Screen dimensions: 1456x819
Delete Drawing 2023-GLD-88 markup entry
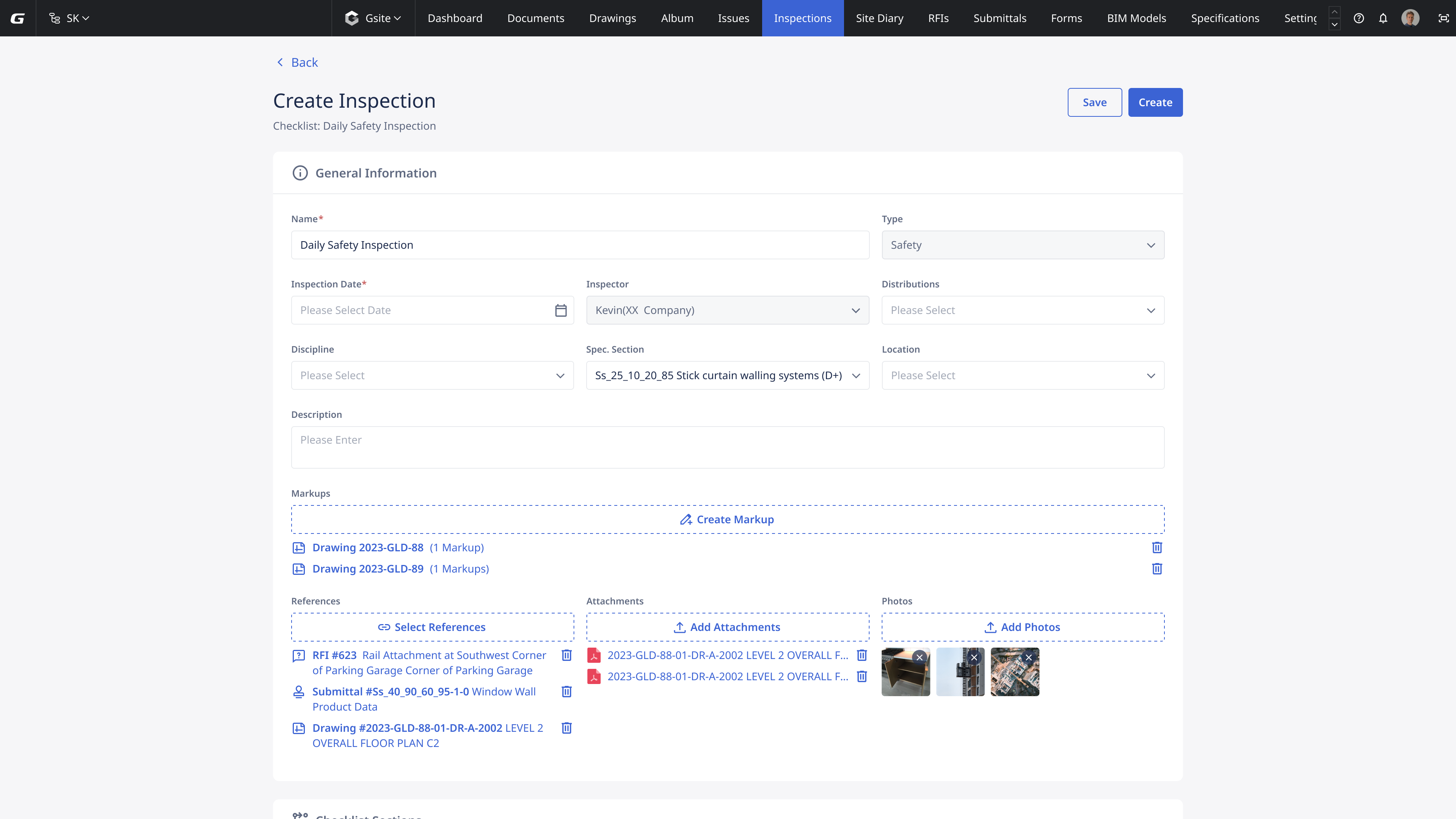pyautogui.click(x=1156, y=547)
